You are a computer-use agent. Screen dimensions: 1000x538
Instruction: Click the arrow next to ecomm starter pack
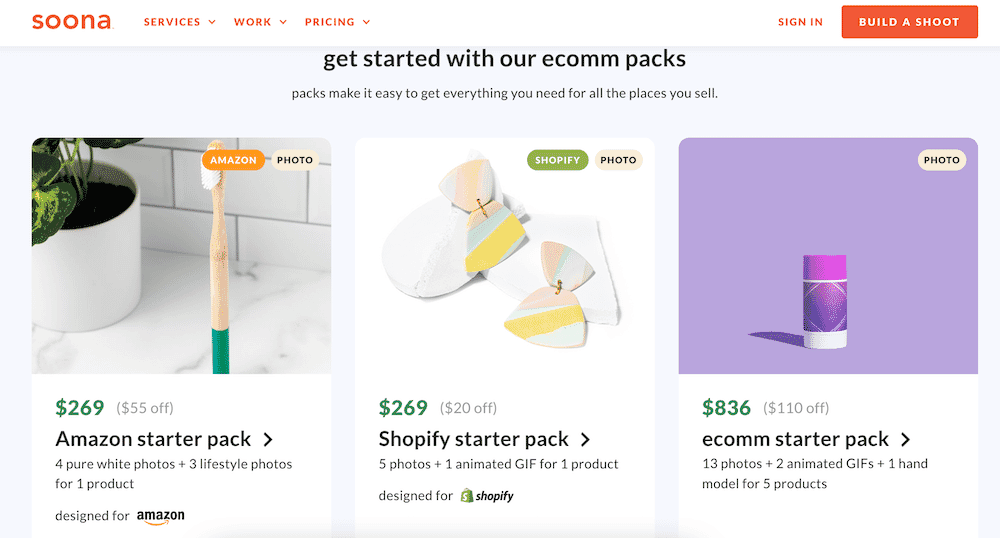click(x=905, y=439)
